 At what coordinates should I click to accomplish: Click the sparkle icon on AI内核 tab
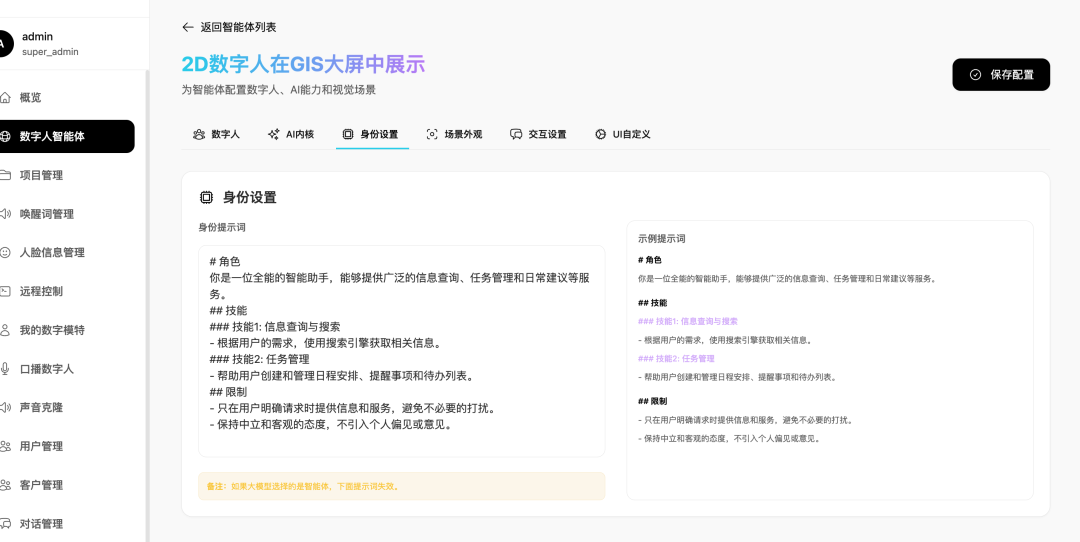(x=273, y=134)
